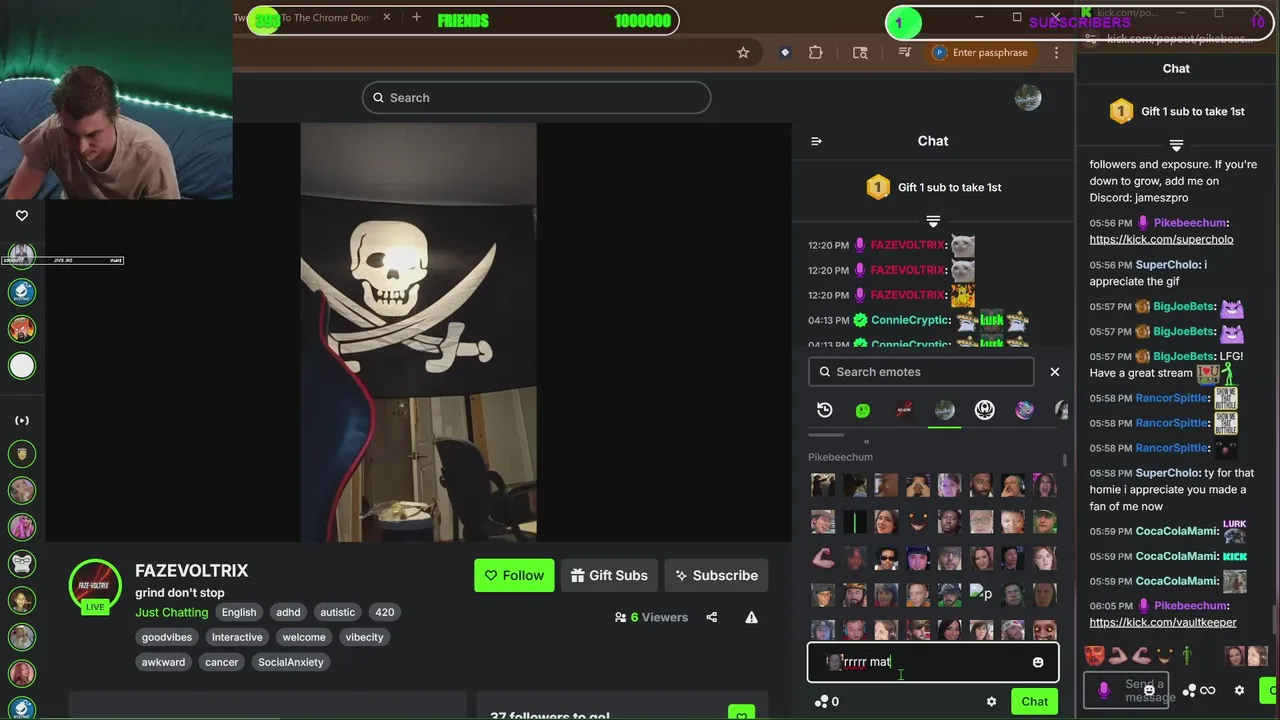This screenshot has width=1280, height=720.
Task: Open the emote button in popout chat input
Action: [x=1149, y=690]
